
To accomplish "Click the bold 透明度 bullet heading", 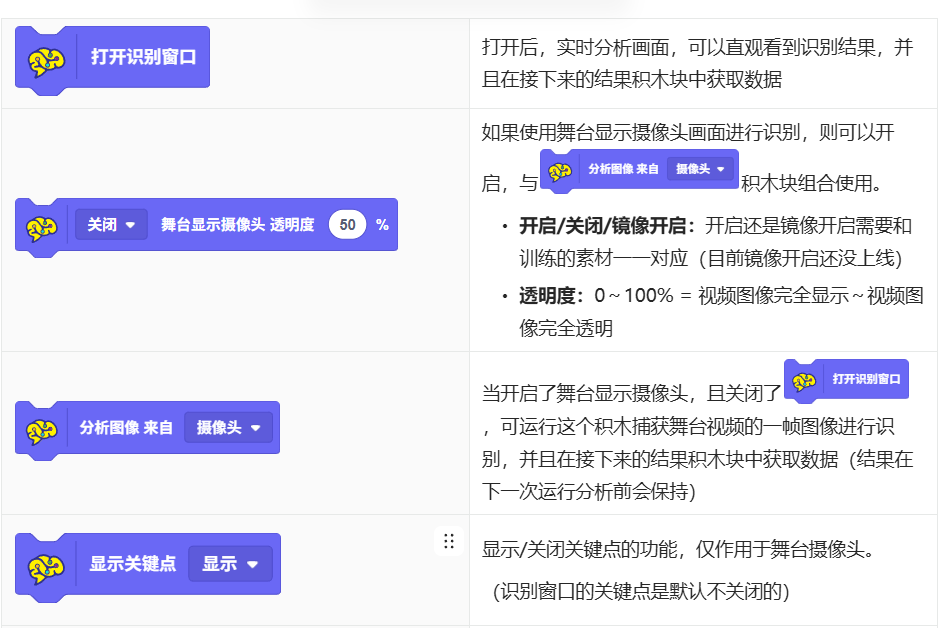I will [551, 295].
